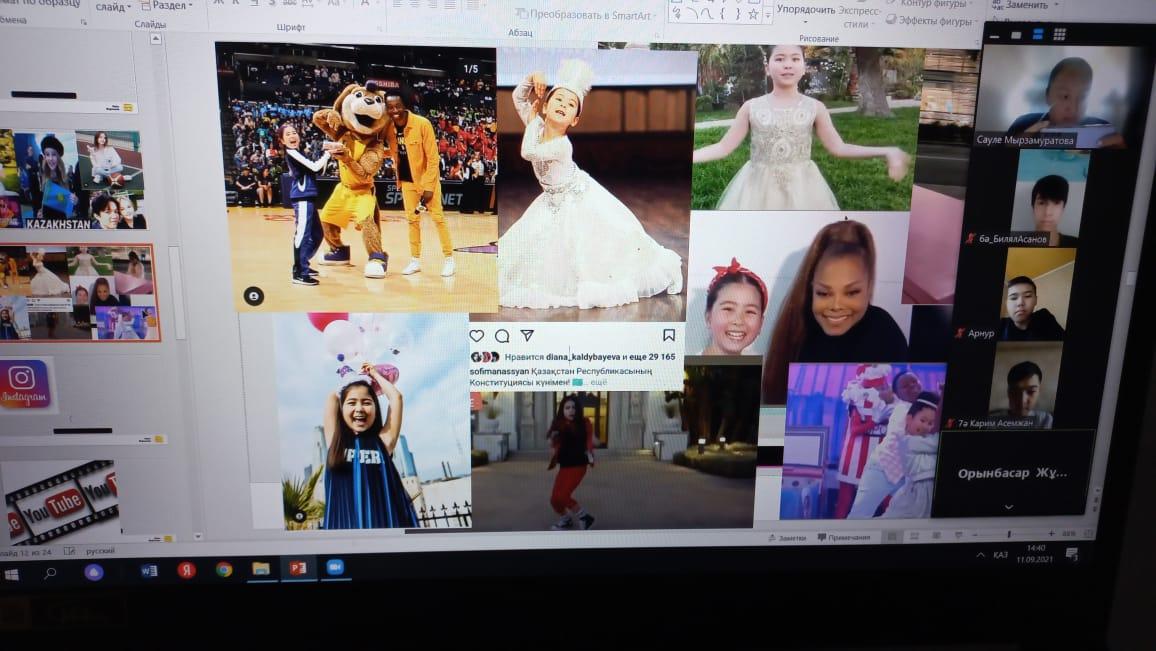This screenshot has width=1156, height=651.
Task: Select Сауле Мырзамуратова's video tile
Action: click(x=1048, y=98)
